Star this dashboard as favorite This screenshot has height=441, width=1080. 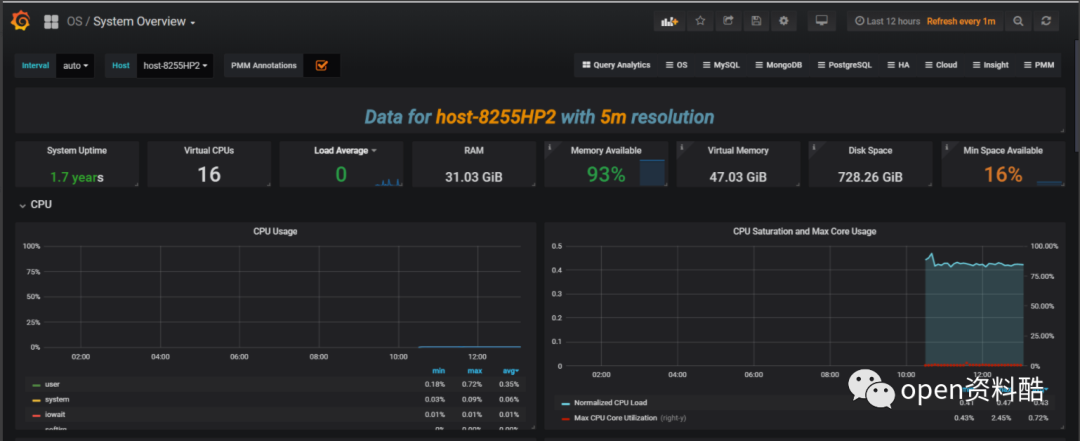[700, 21]
